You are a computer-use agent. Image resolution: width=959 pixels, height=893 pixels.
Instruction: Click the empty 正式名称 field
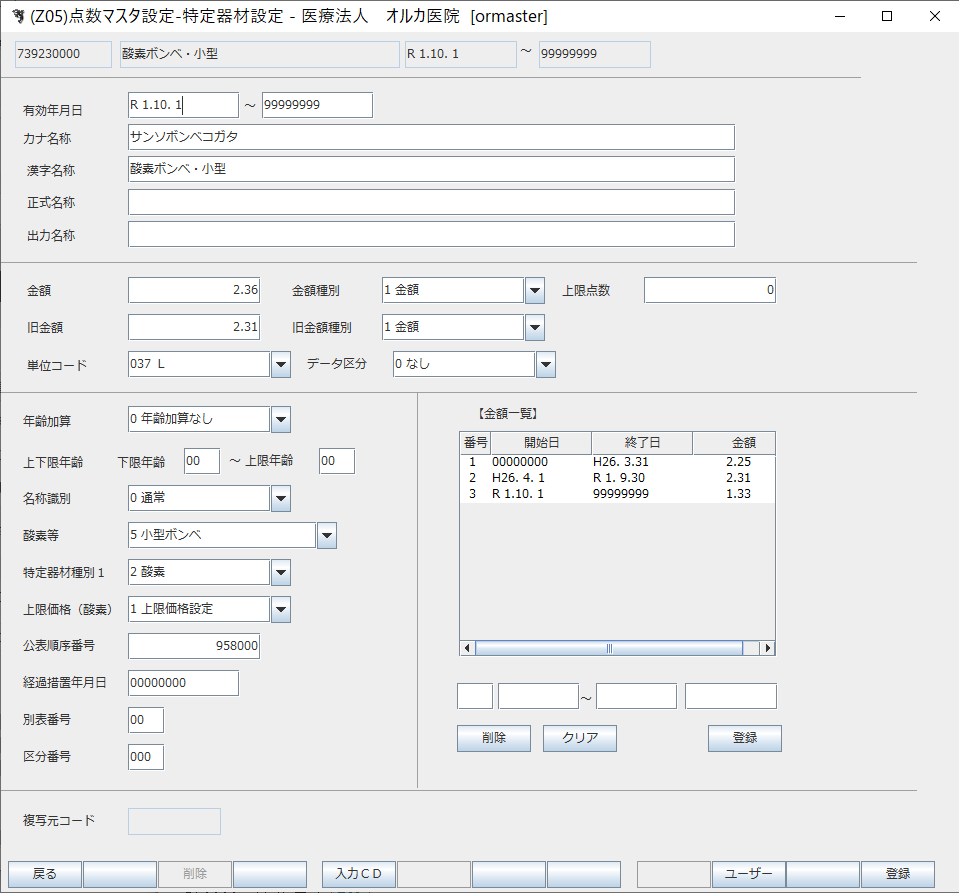(x=431, y=202)
